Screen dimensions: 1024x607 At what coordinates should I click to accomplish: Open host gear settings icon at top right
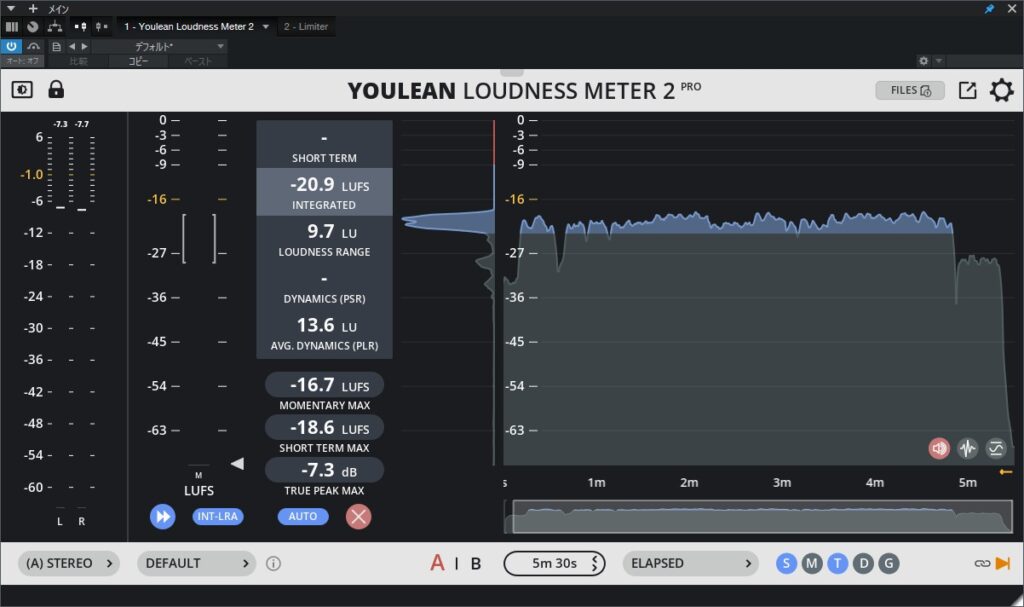click(923, 61)
